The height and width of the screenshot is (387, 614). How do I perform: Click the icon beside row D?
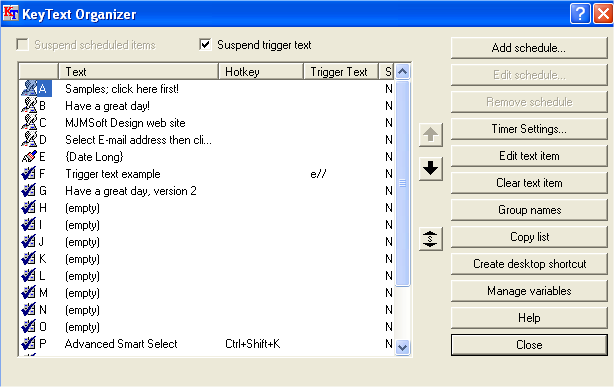(x=29, y=139)
